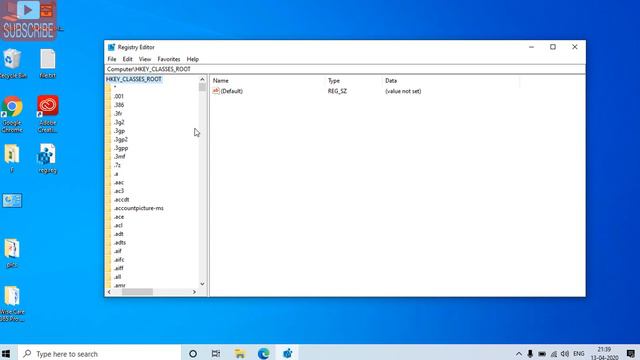This screenshot has width=640, height=360.
Task: Open the volume tray icon
Action: pos(565,353)
